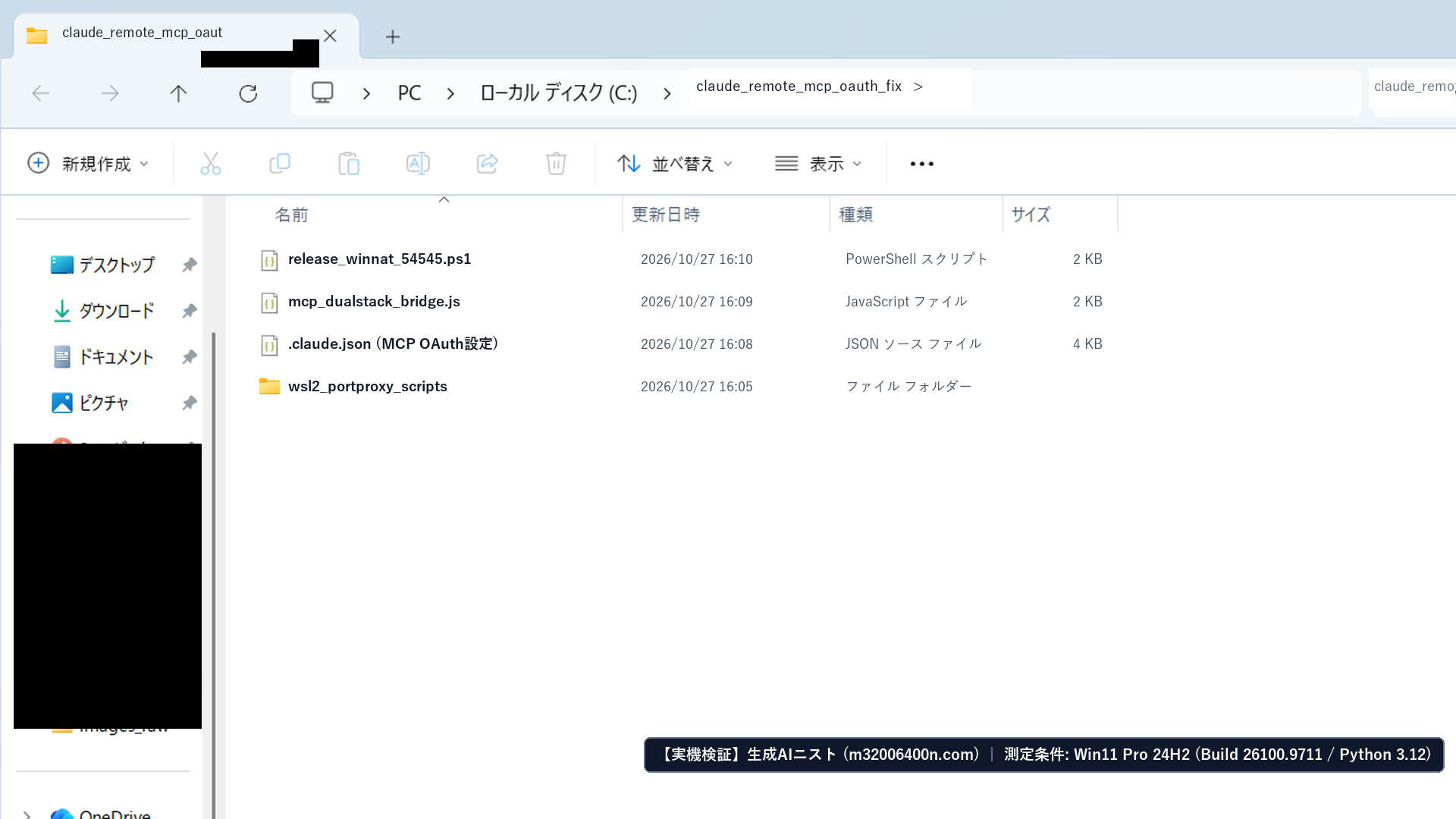Click the 4 KB size cell
The height and width of the screenshot is (819, 1456).
(x=1087, y=344)
